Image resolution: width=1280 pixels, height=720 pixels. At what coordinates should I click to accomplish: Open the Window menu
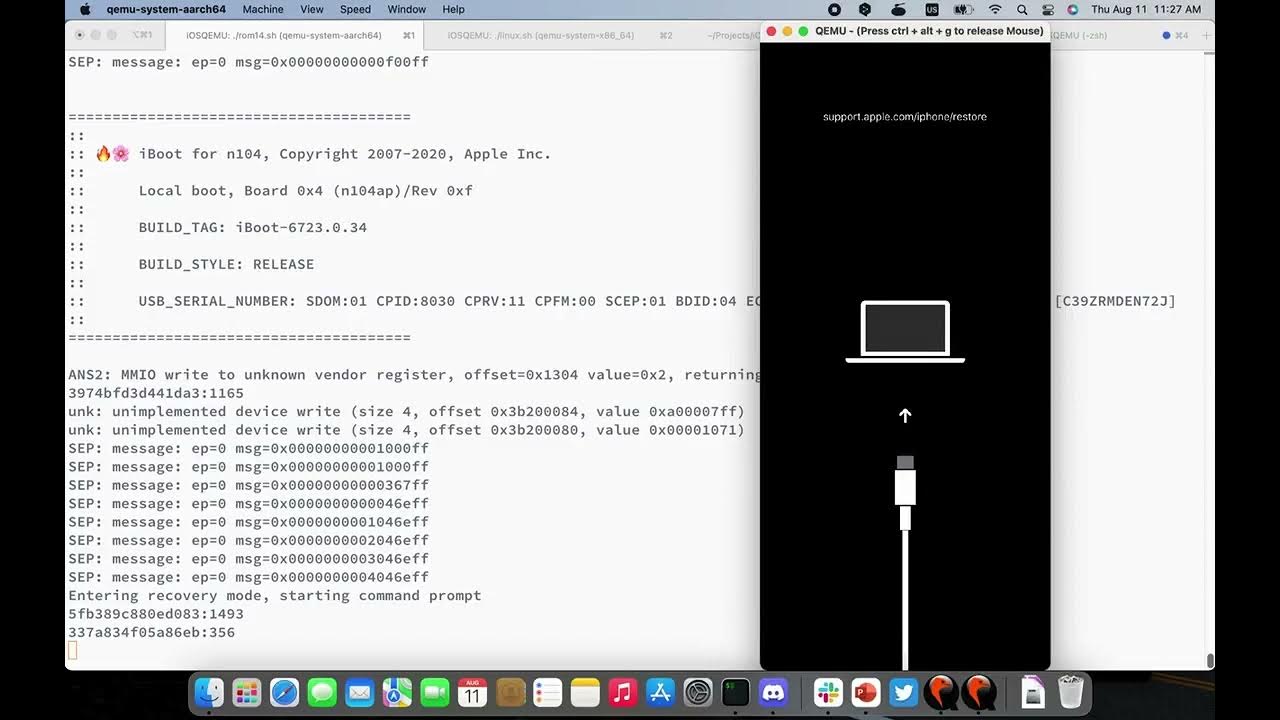407,9
